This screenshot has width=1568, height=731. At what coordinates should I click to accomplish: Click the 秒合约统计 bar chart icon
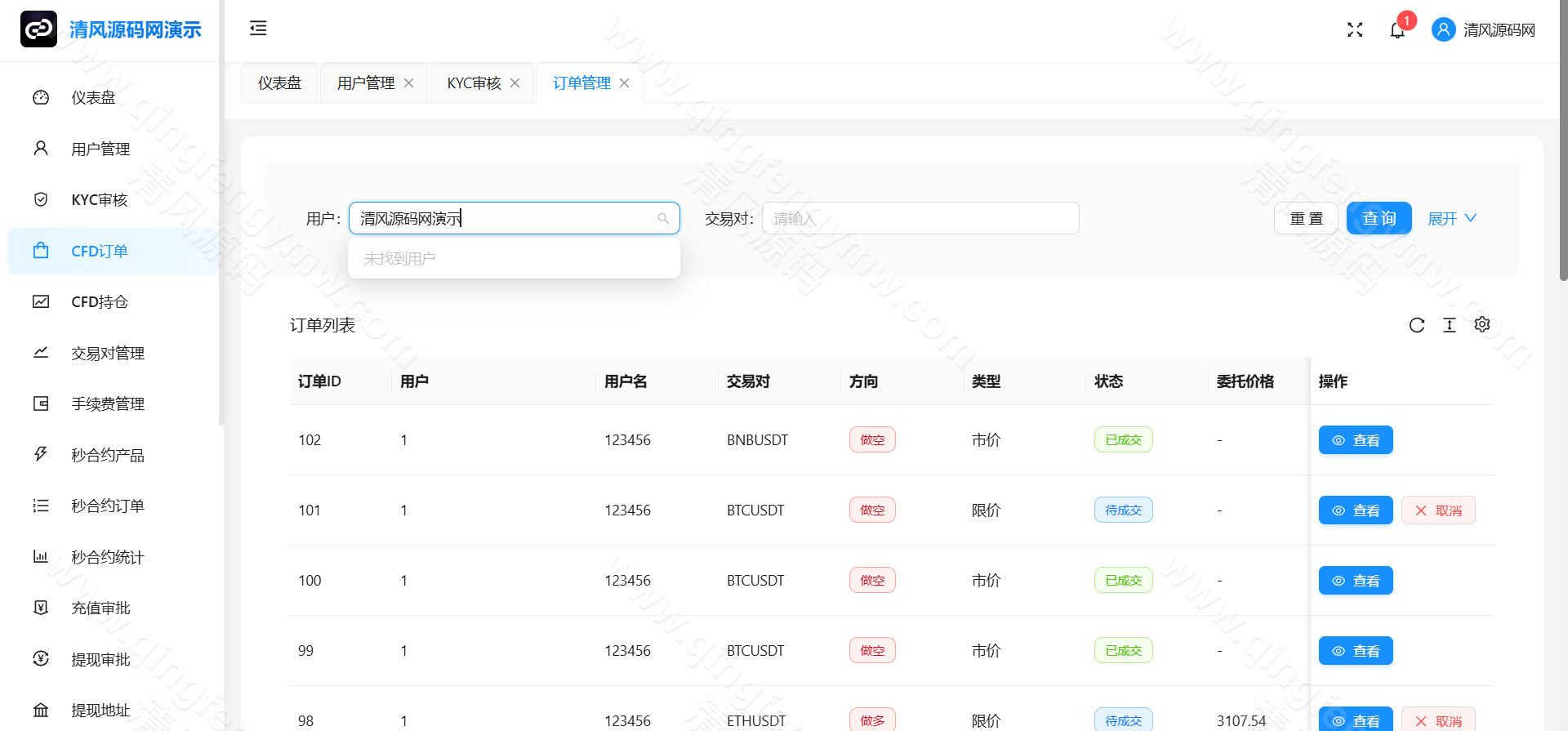click(41, 556)
